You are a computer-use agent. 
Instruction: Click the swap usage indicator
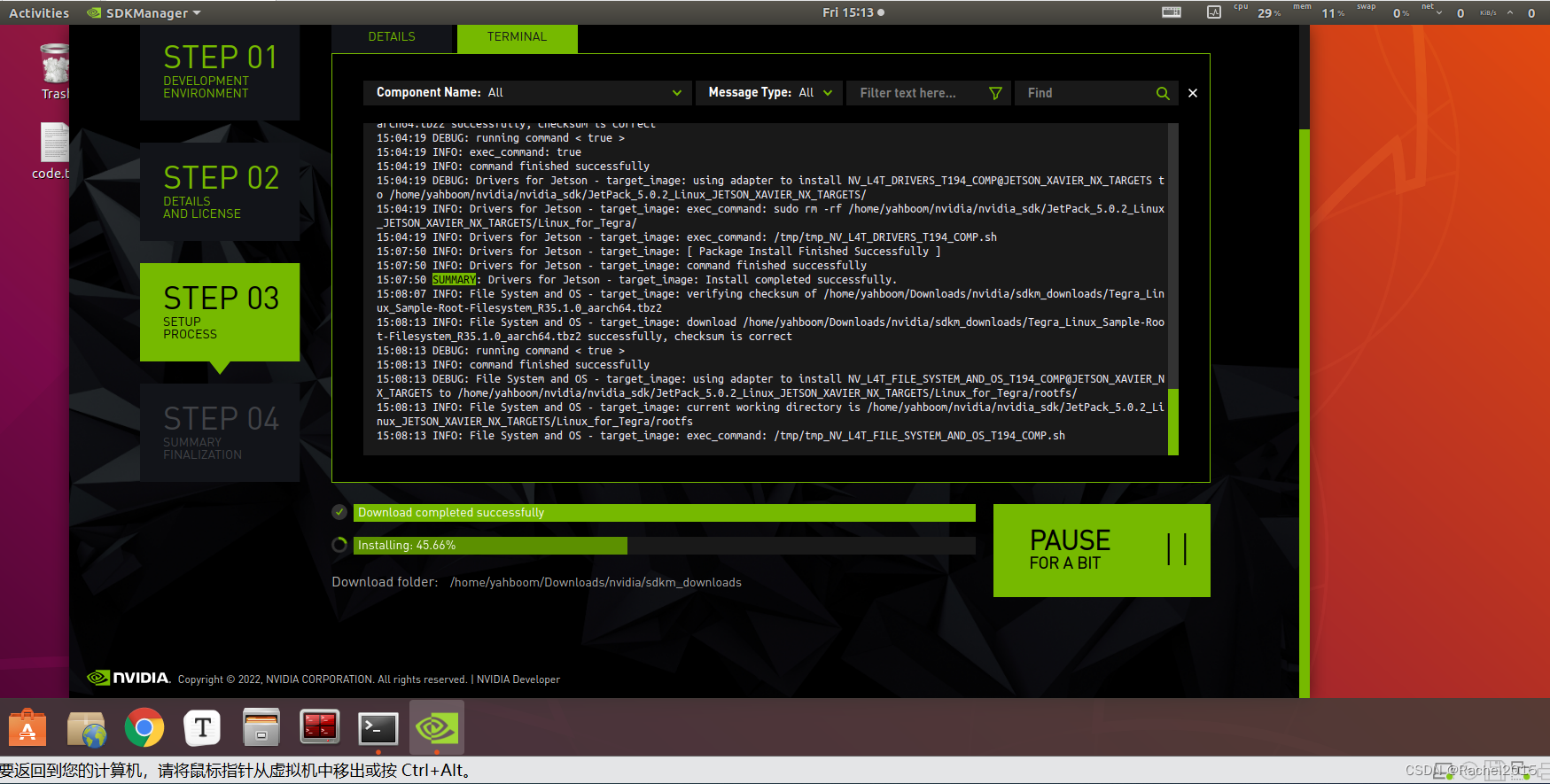pyautogui.click(x=1383, y=12)
